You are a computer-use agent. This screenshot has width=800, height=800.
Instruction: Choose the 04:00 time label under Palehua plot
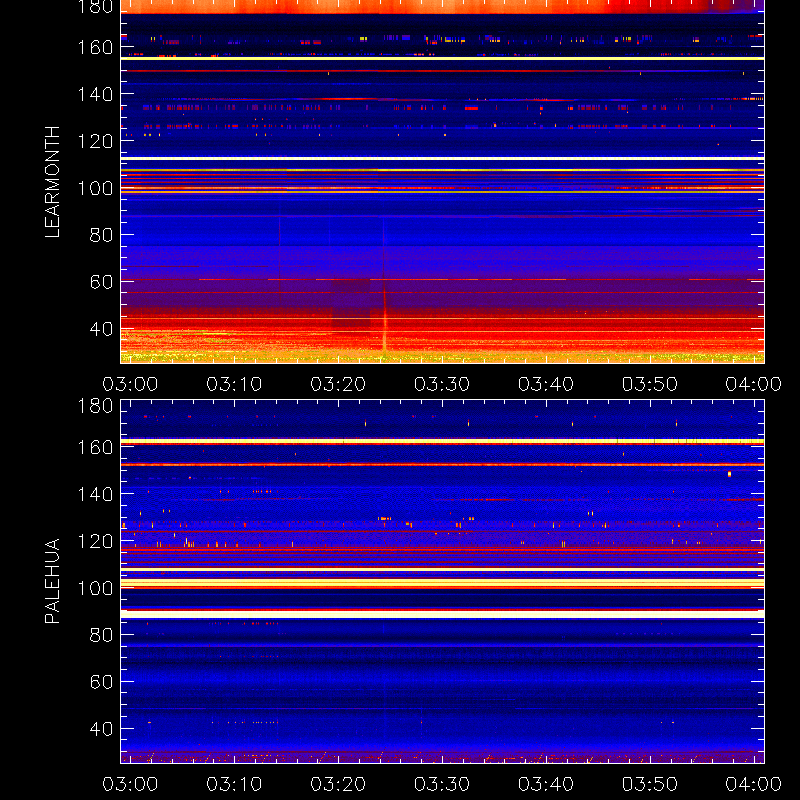(x=754, y=784)
